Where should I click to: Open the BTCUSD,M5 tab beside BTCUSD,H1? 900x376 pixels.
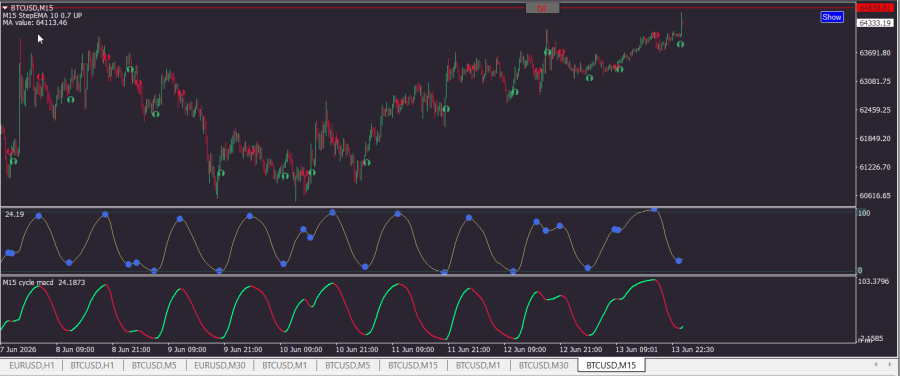coord(154,365)
